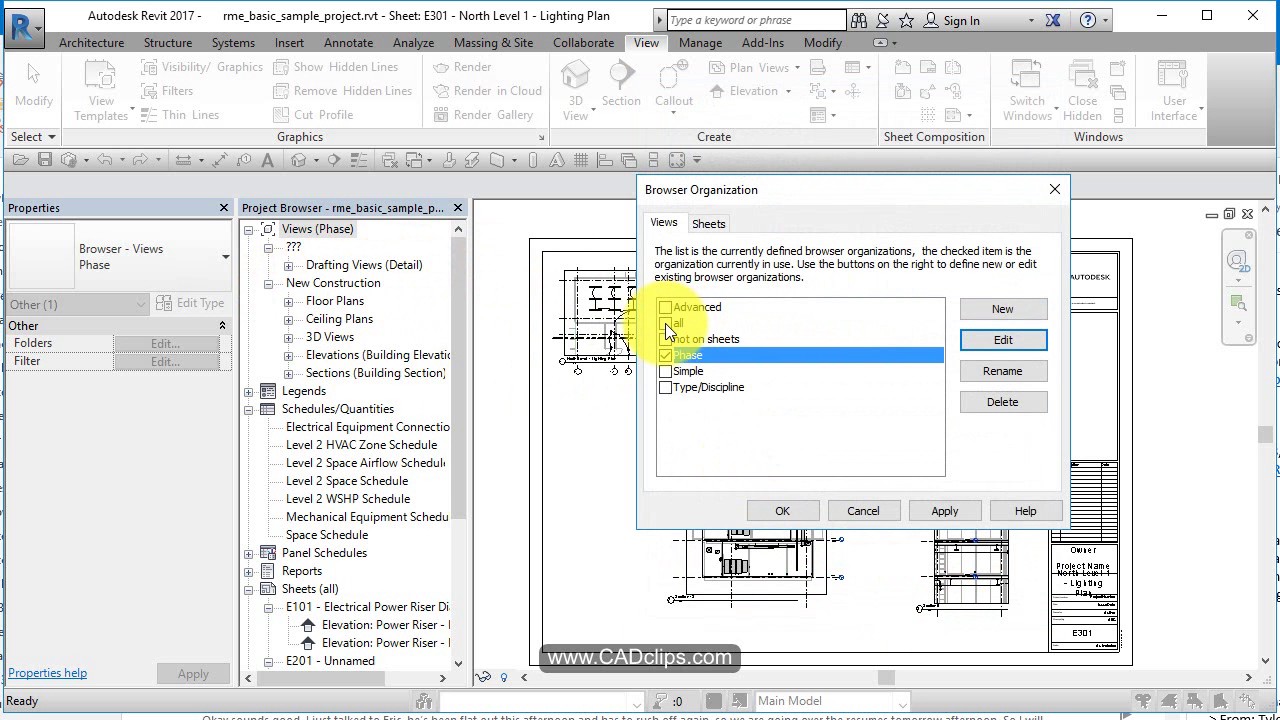
Task: Click the 3D View house icon
Action: (575, 90)
